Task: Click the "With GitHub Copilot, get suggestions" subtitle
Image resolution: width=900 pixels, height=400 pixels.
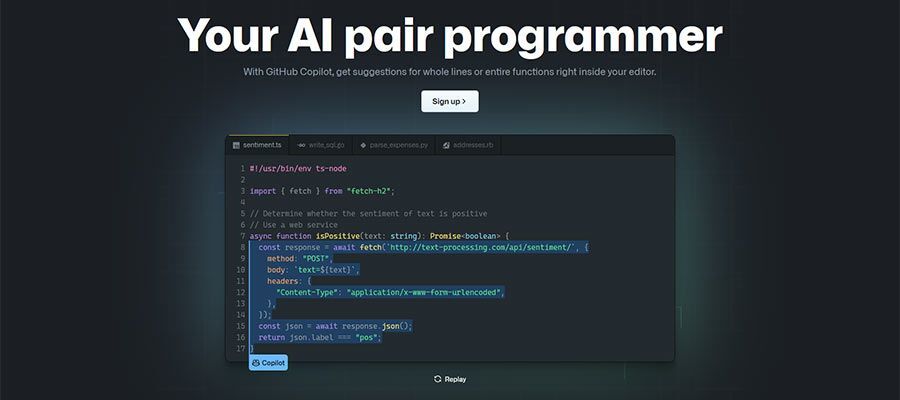Action: click(449, 72)
